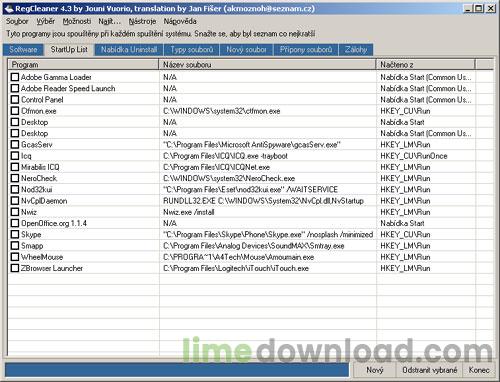Open the Nástroje menu
The width and height of the screenshot is (500, 382).
[142, 21]
